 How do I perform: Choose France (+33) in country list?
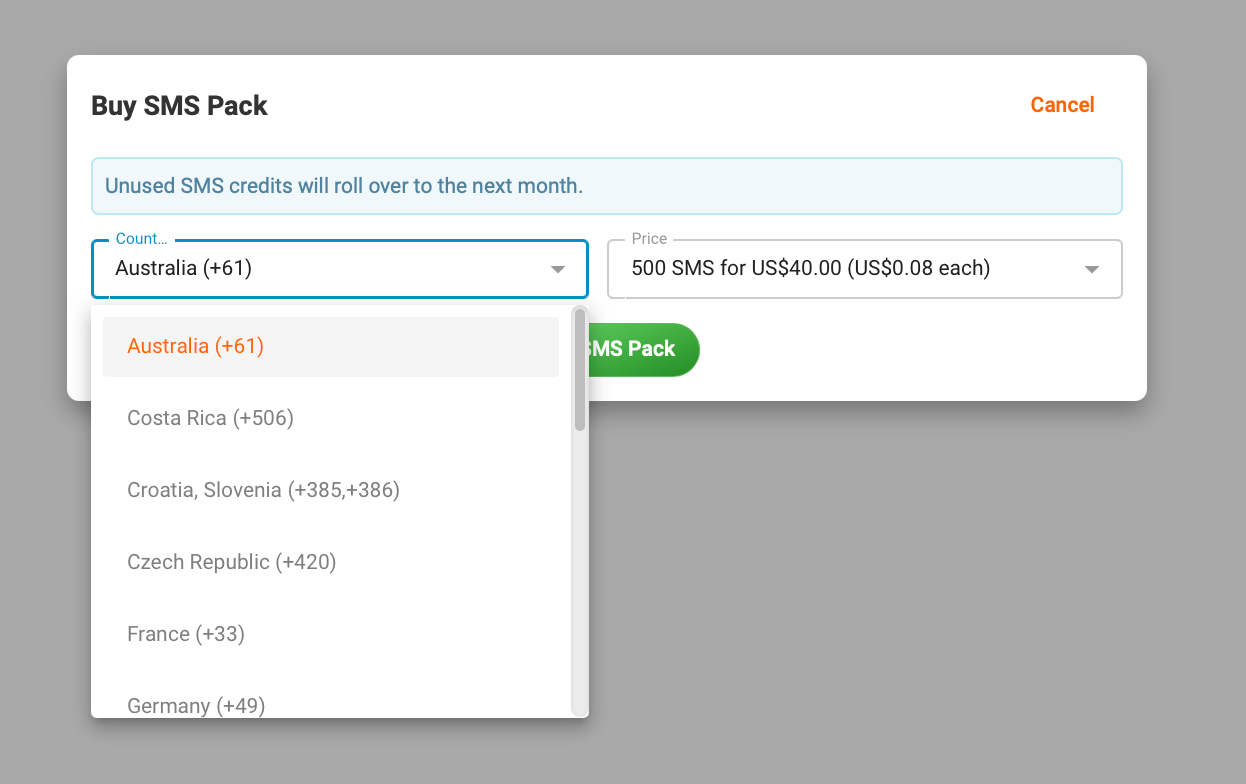(186, 634)
